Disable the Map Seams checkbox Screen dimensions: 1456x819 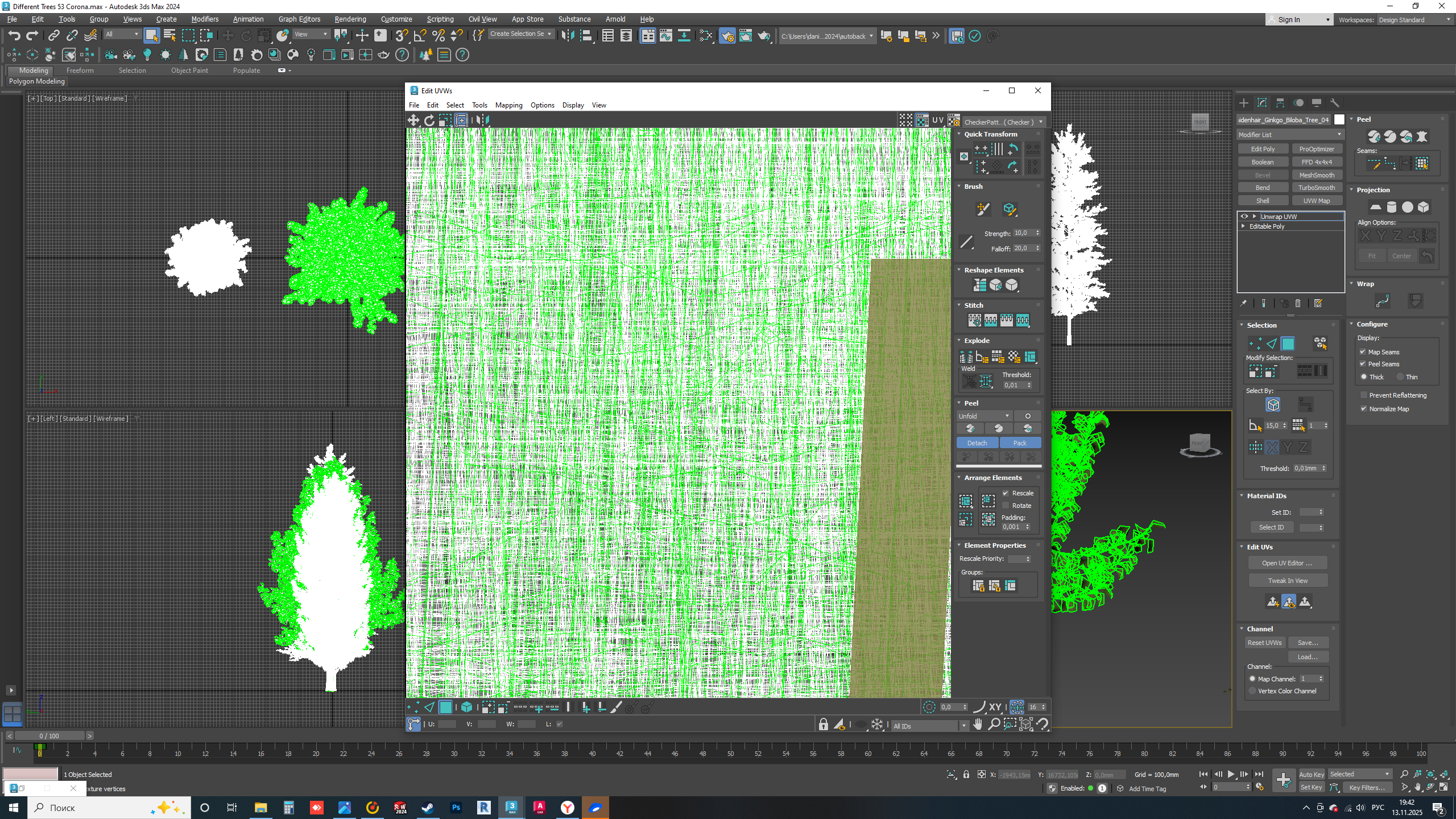point(1363,352)
